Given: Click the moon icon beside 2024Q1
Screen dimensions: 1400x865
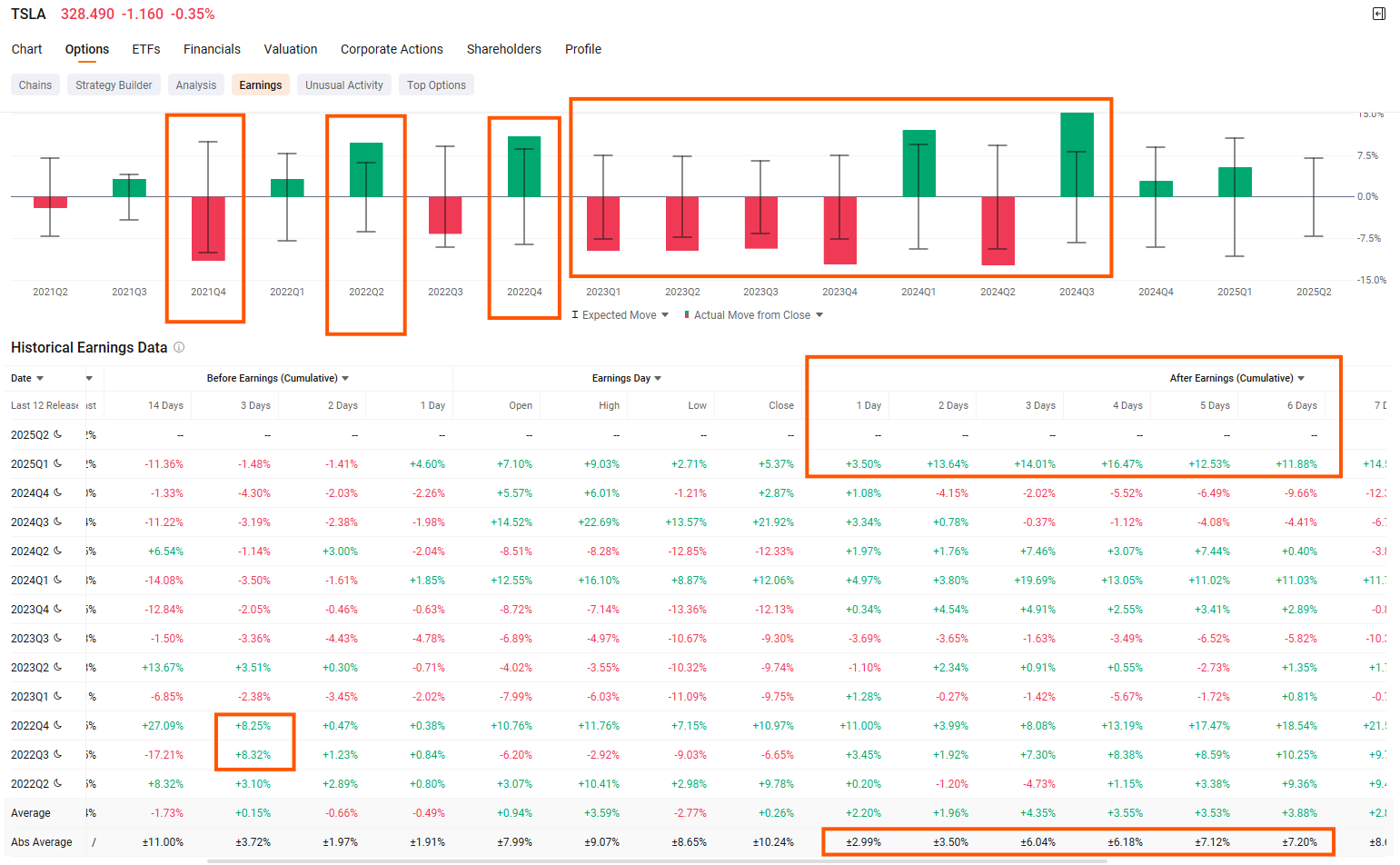Looking at the screenshot, I should tap(57, 580).
